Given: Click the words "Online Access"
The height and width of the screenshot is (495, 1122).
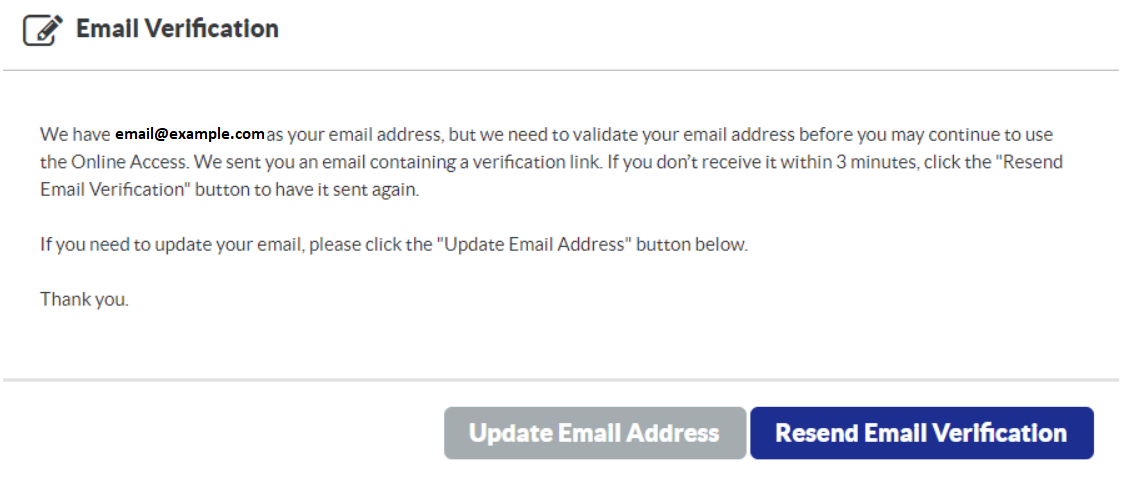Looking at the screenshot, I should point(120,162).
